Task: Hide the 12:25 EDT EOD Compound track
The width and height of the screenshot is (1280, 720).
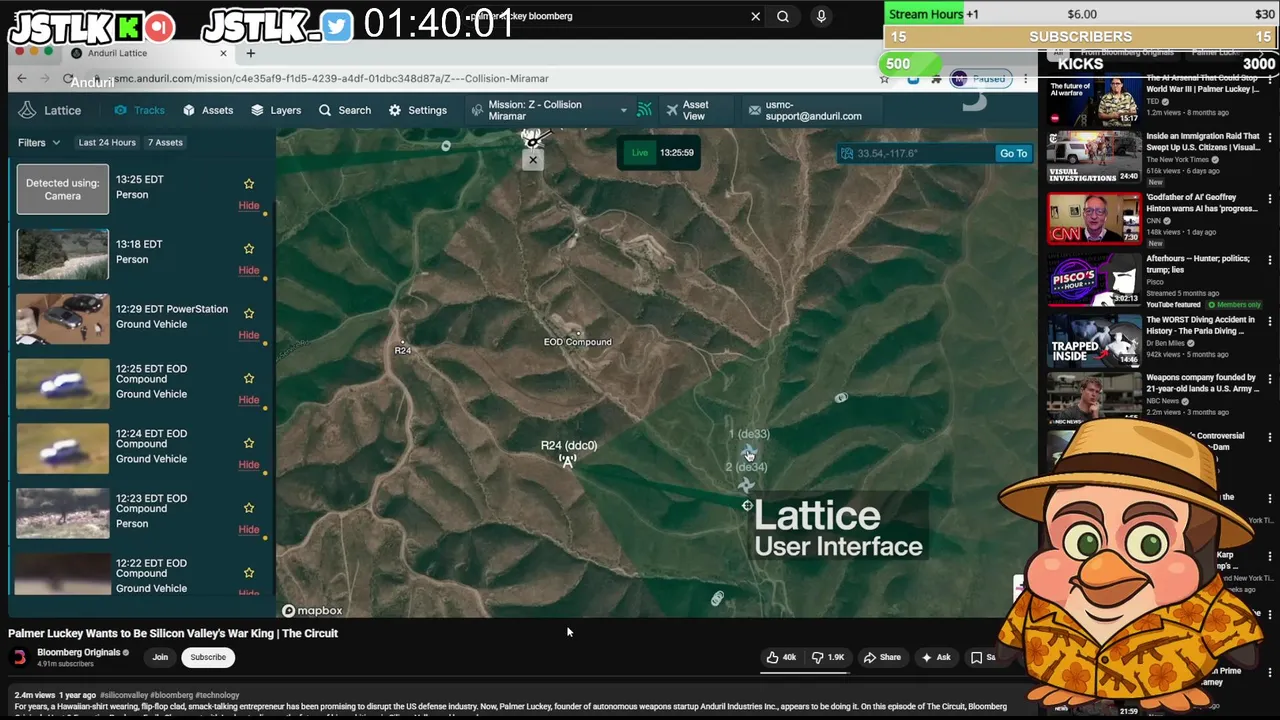Action: click(249, 400)
